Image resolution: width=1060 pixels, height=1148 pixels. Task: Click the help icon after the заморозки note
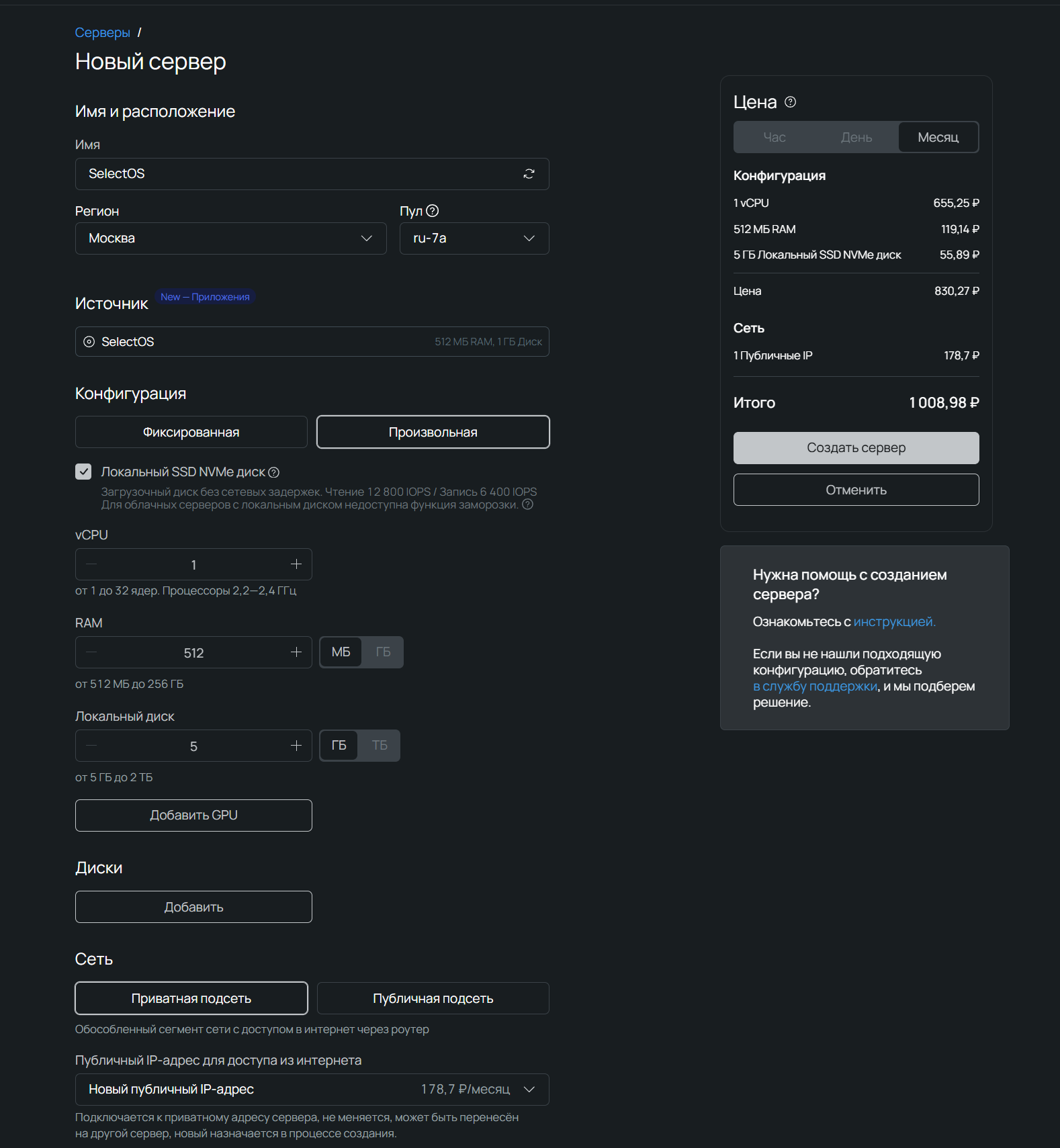click(528, 504)
